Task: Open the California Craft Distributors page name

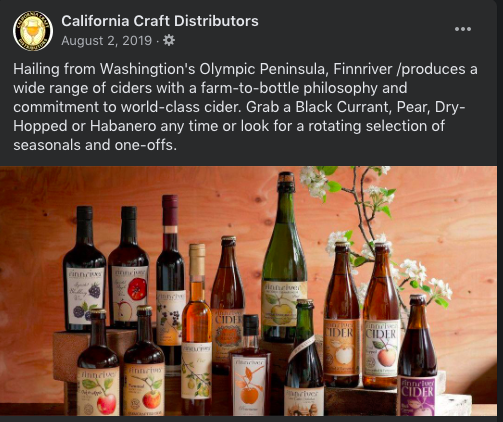Action: [x=160, y=21]
